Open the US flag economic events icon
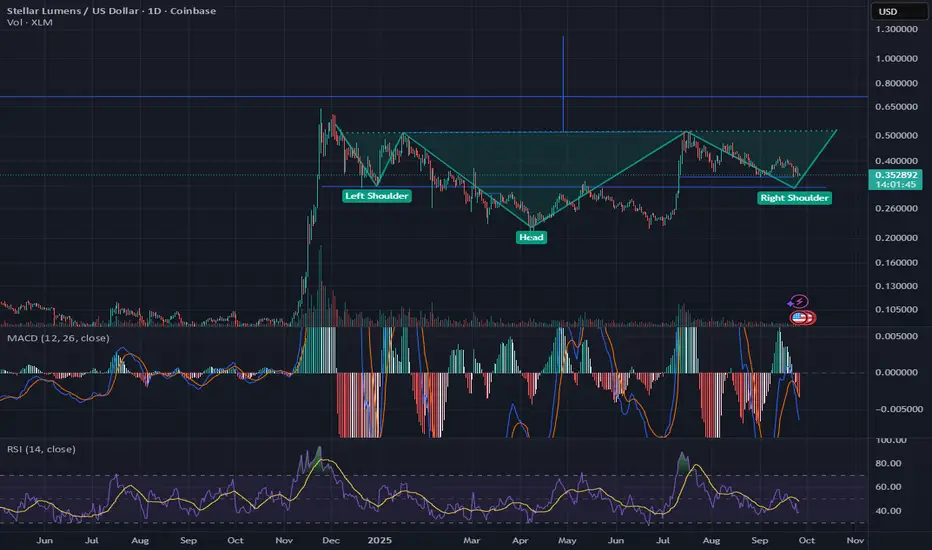The height and width of the screenshot is (550, 932). (800, 318)
